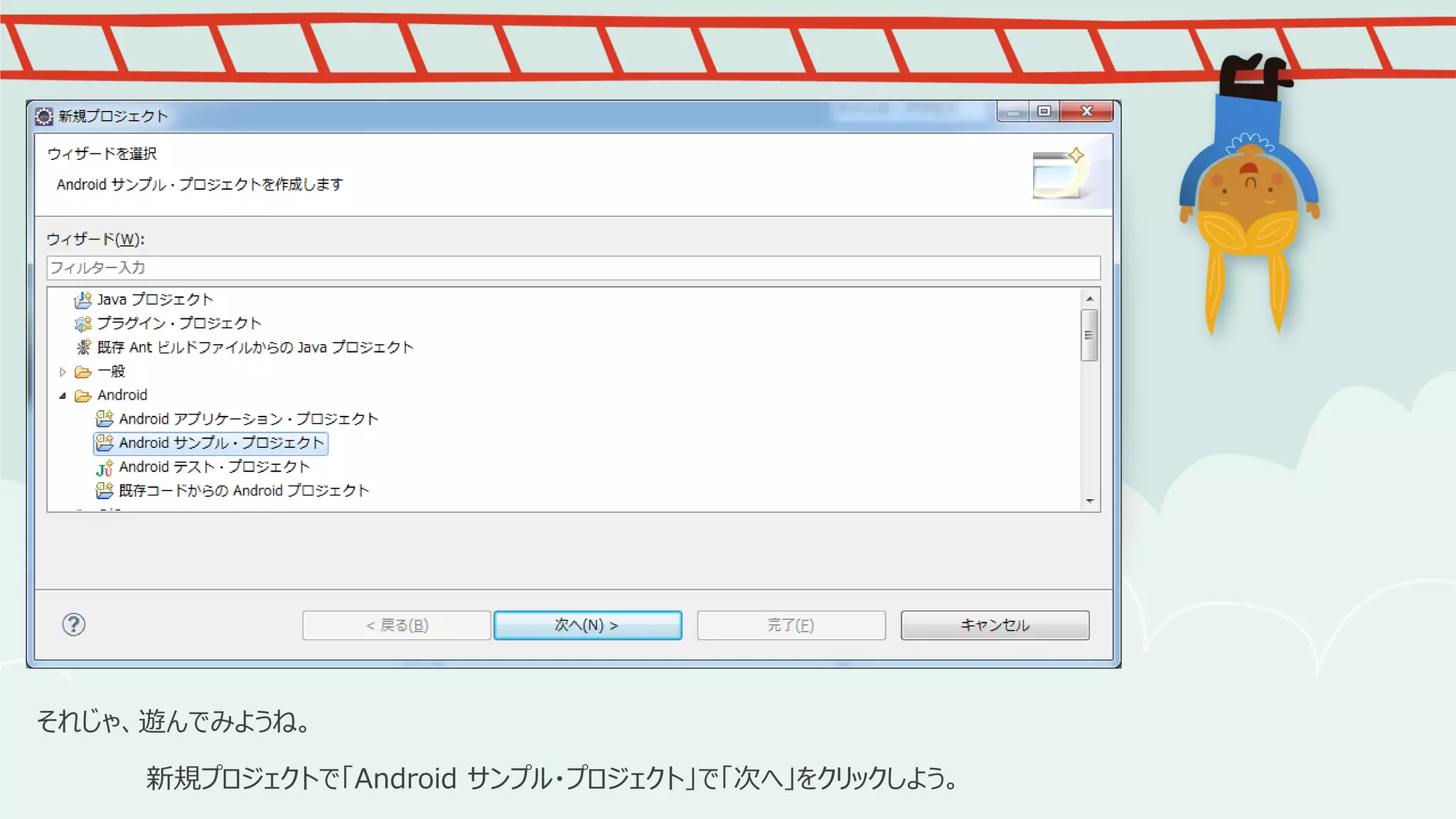Choose Android アプリケーション・プロジェクト
This screenshot has height=819, width=1456.
pos(248,419)
